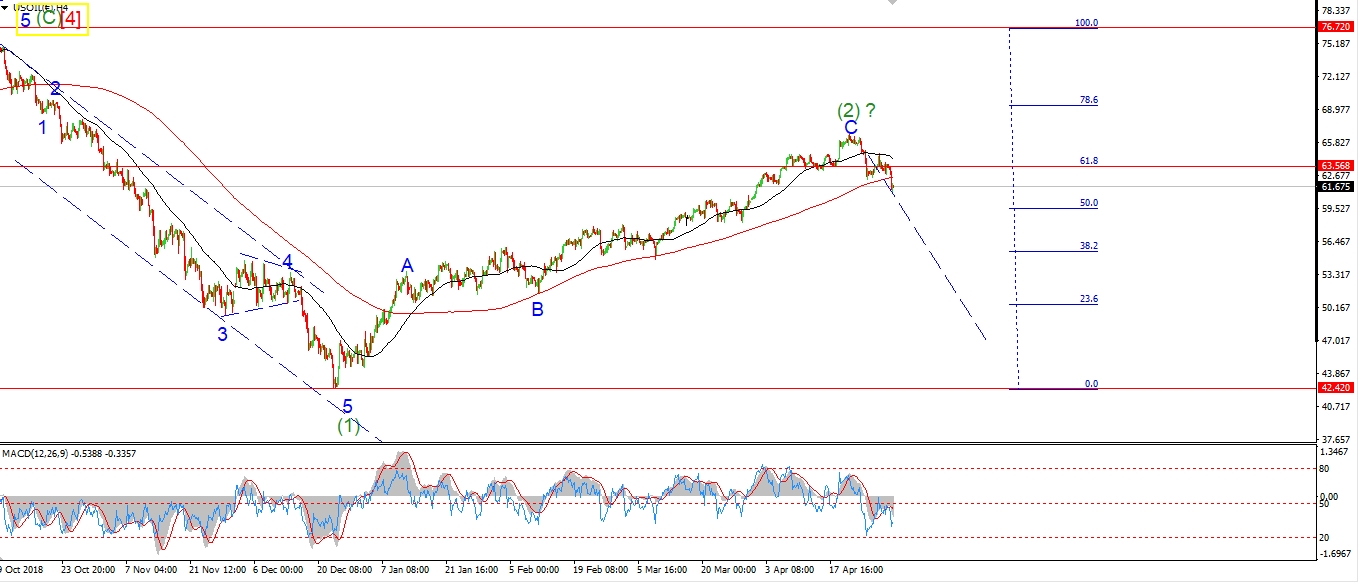Click the 42.420 red price tag

(1336, 388)
